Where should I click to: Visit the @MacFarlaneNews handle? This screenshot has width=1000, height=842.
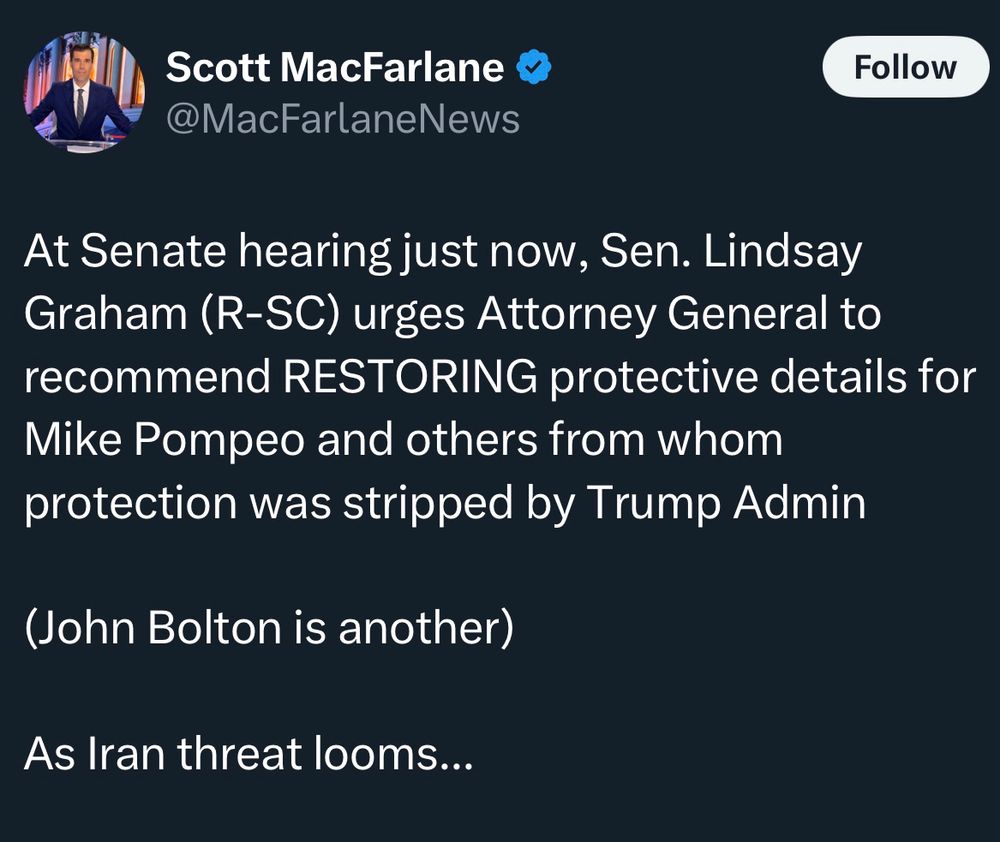coord(343,119)
